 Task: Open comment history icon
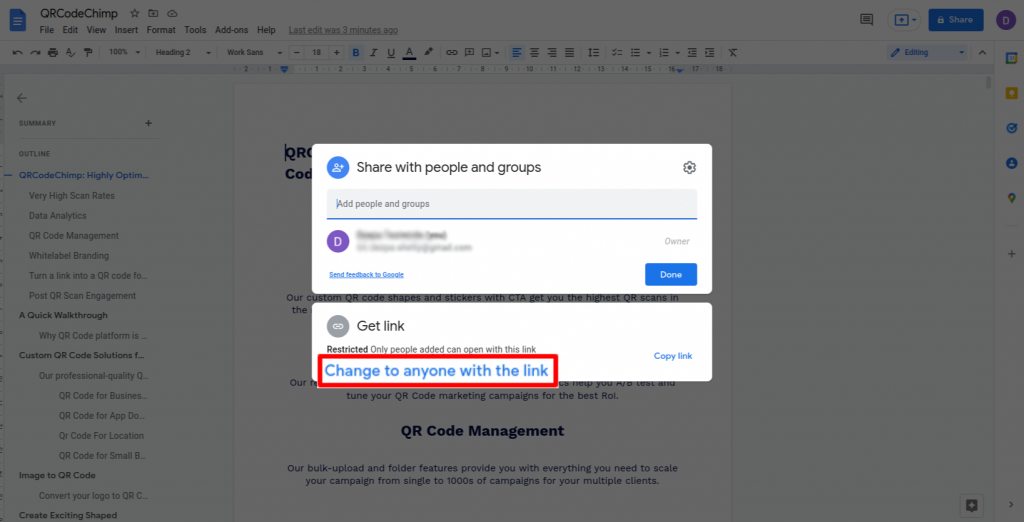coord(866,20)
